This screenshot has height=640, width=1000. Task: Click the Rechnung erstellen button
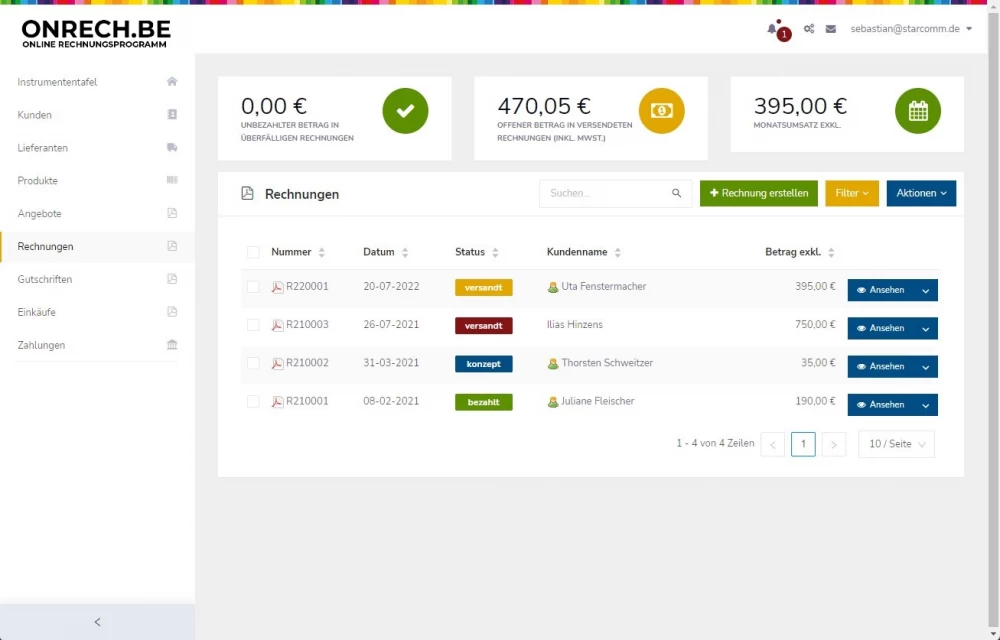click(759, 194)
